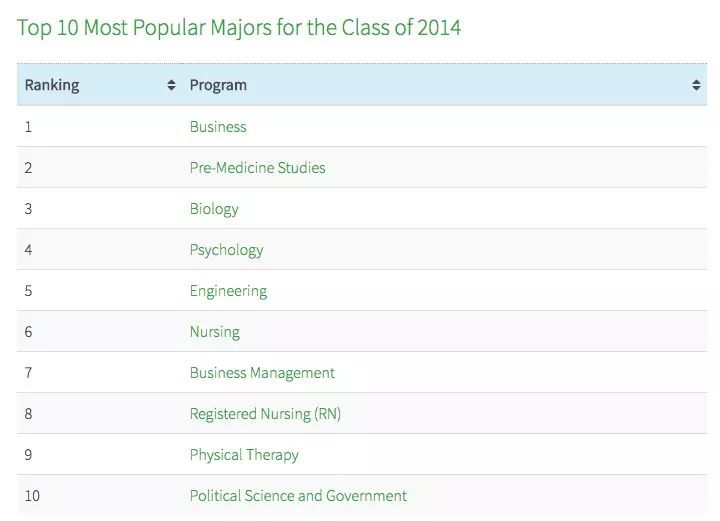Click ranking number 5 cell
Screen dimensions: 720x521
[x=28, y=291]
